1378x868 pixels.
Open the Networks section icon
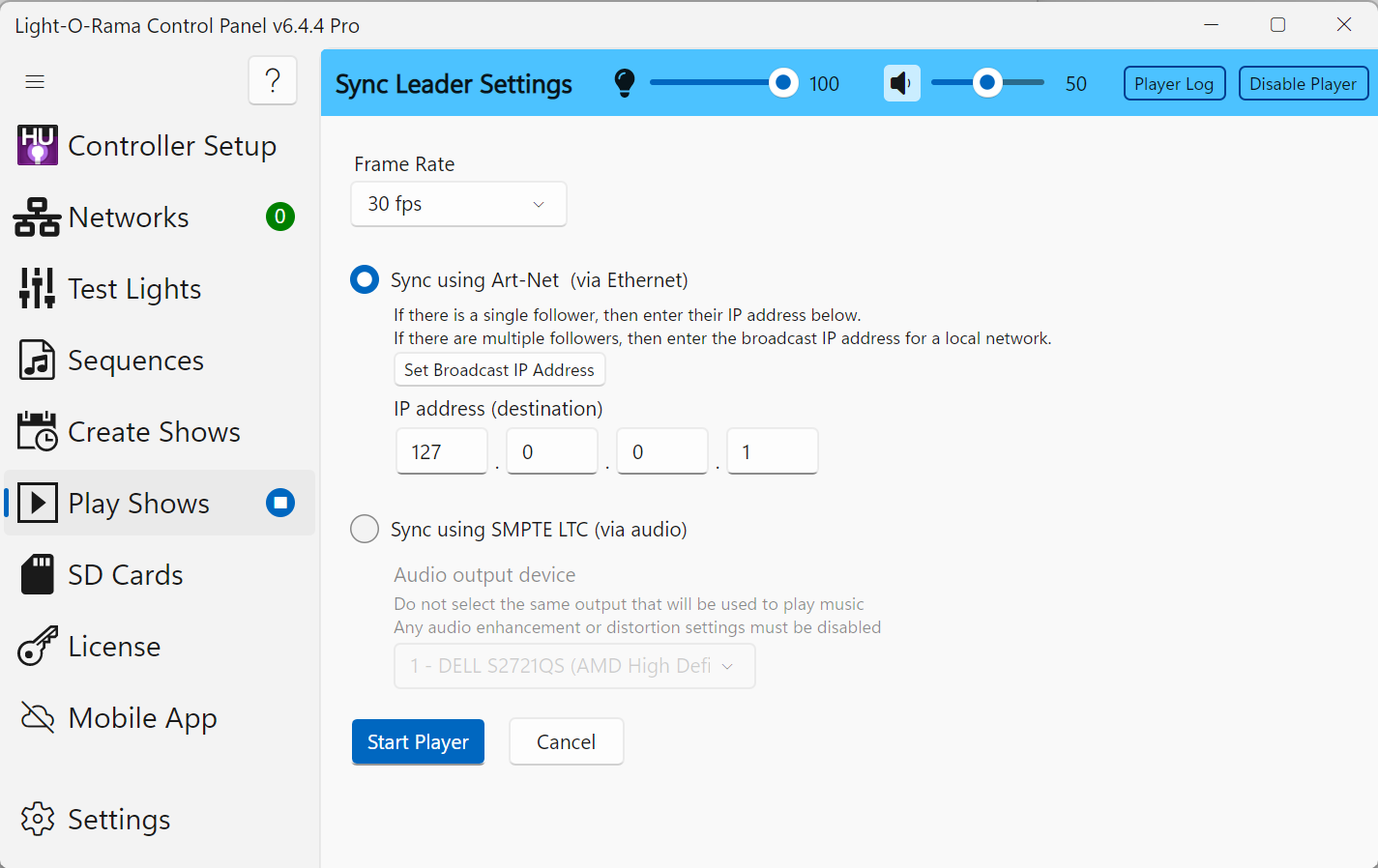tap(37, 217)
